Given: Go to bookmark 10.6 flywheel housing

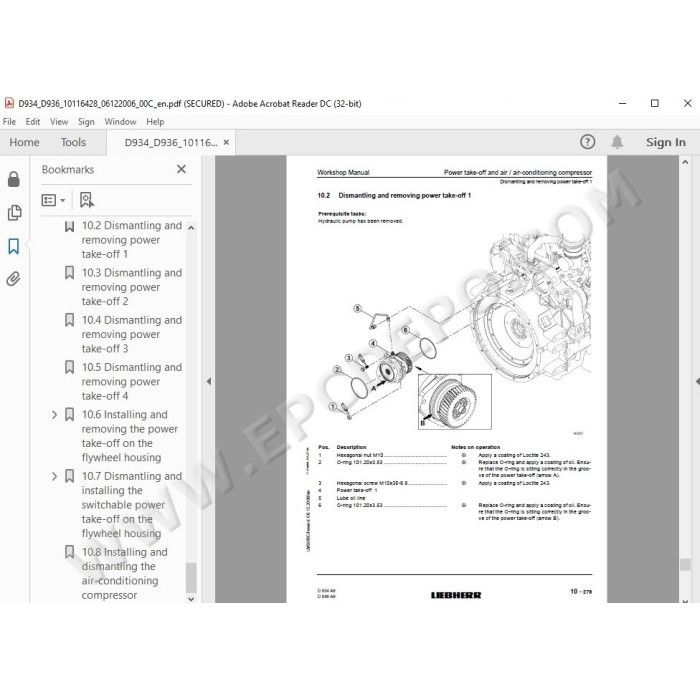Looking at the screenshot, I should coord(130,436).
